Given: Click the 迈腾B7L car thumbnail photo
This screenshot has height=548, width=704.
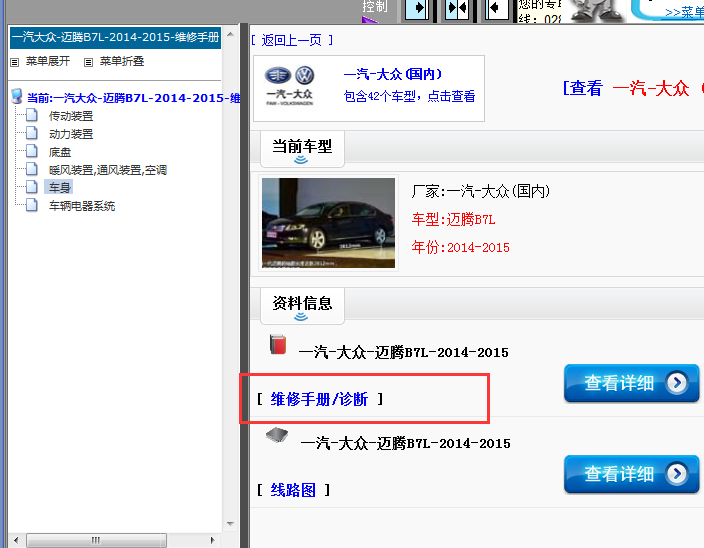Looking at the screenshot, I should [328, 222].
